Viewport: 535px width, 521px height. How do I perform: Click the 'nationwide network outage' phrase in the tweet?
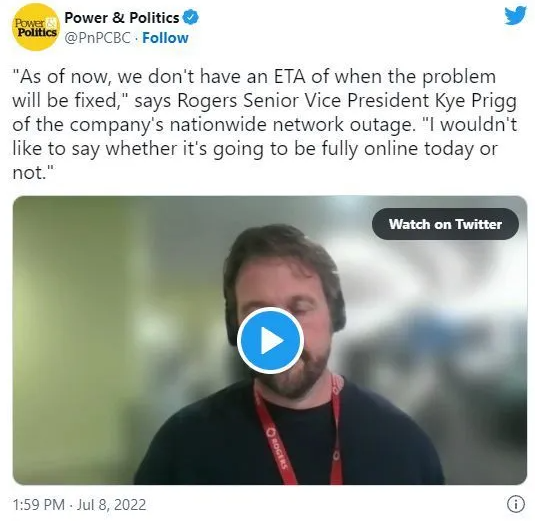[291, 125]
